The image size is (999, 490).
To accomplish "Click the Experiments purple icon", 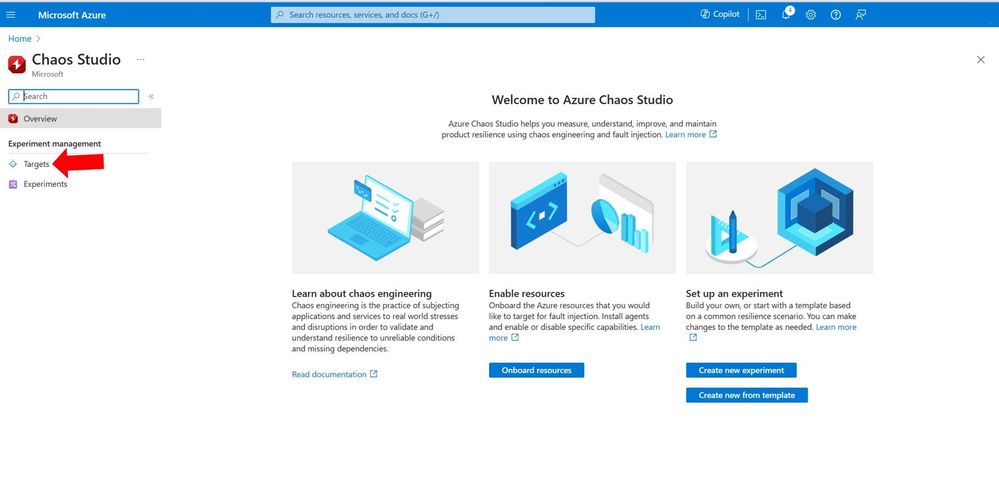I will pos(13,184).
